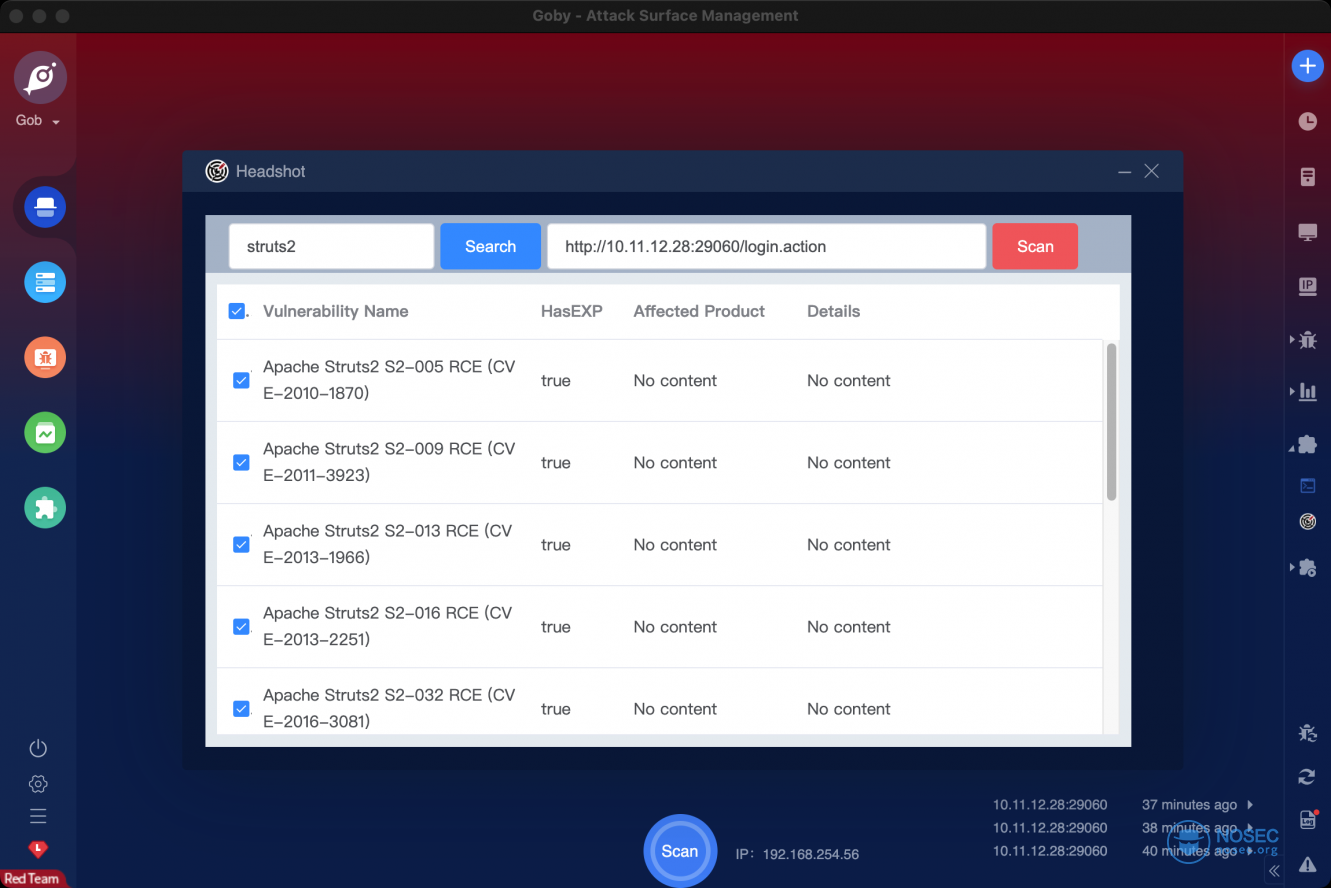Viewport: 1331px width, 888px height.
Task: Click the HasEXP column header
Action: coord(572,311)
